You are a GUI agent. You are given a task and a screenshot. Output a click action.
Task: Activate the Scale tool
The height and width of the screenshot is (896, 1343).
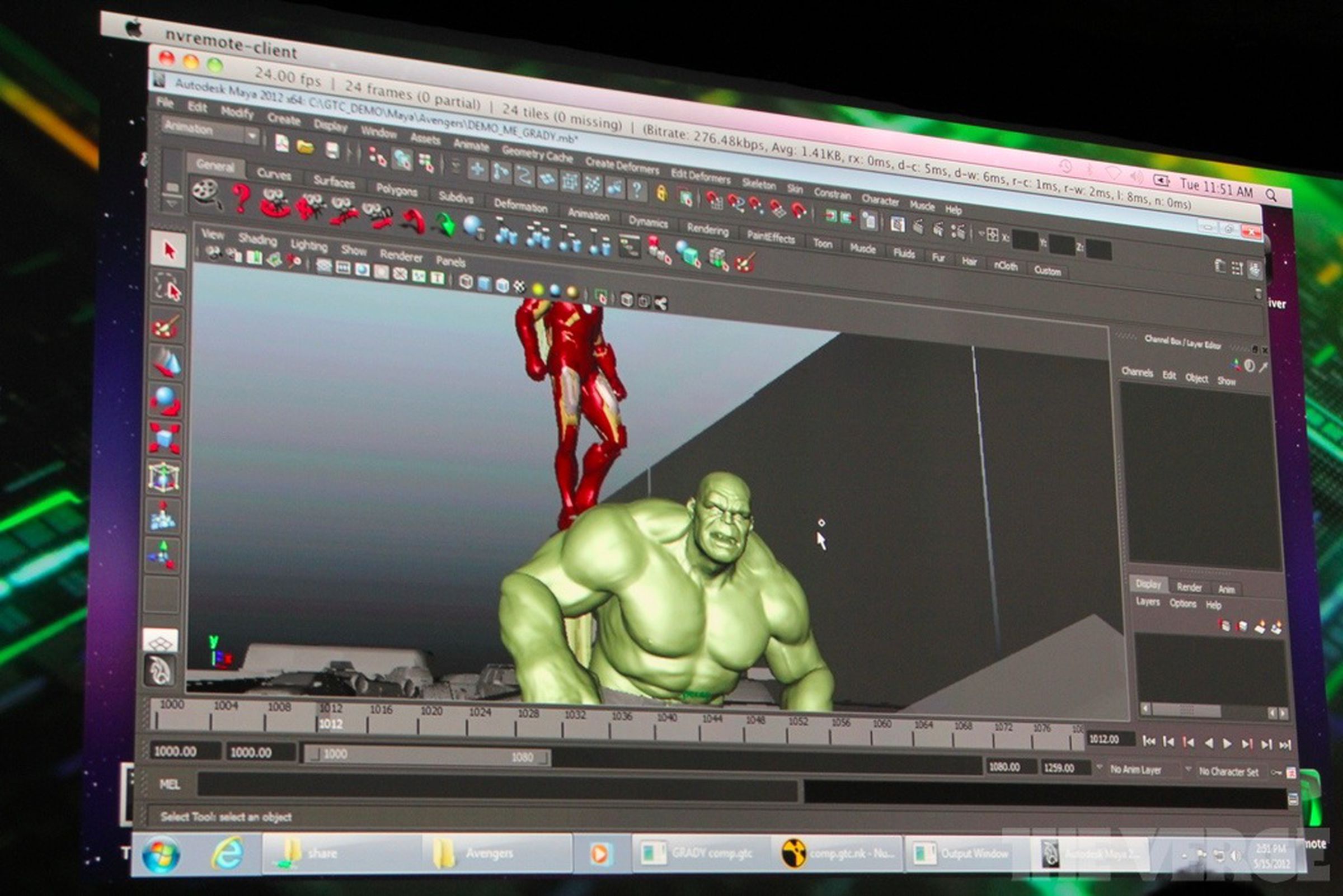[x=165, y=438]
